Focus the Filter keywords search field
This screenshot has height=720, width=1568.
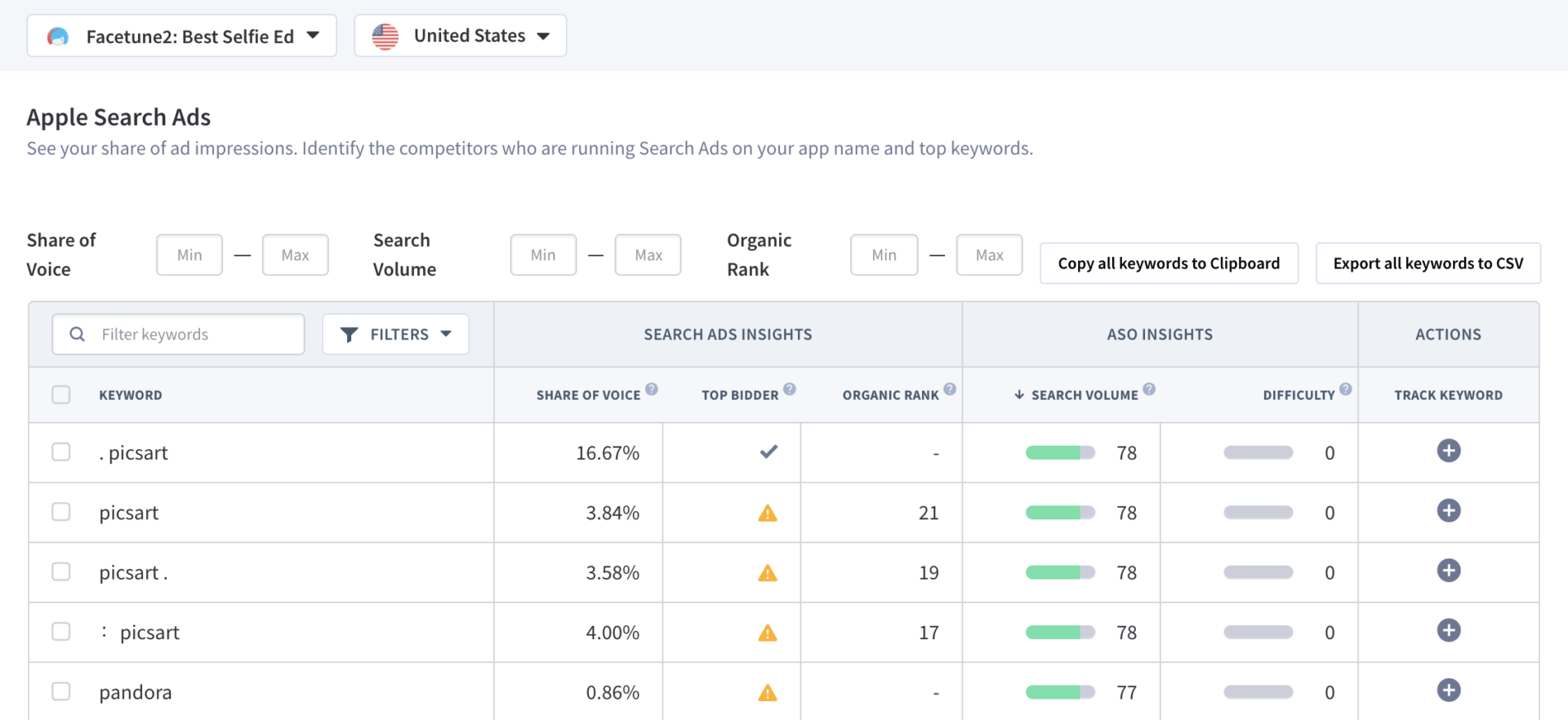coord(178,334)
